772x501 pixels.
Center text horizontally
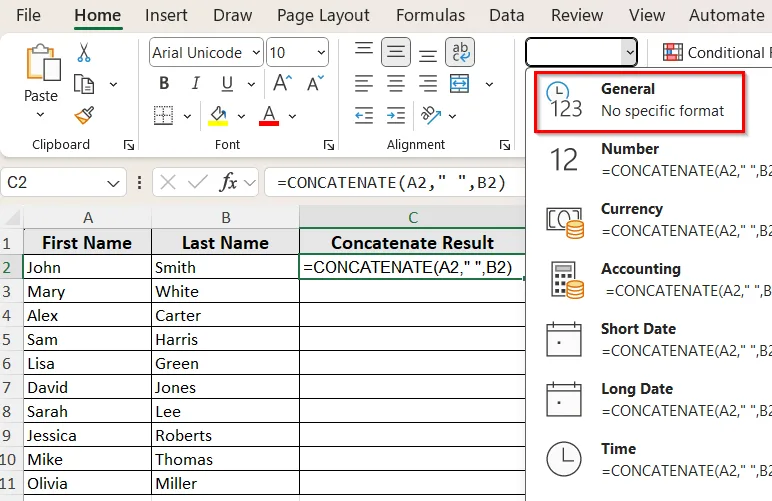[396, 84]
